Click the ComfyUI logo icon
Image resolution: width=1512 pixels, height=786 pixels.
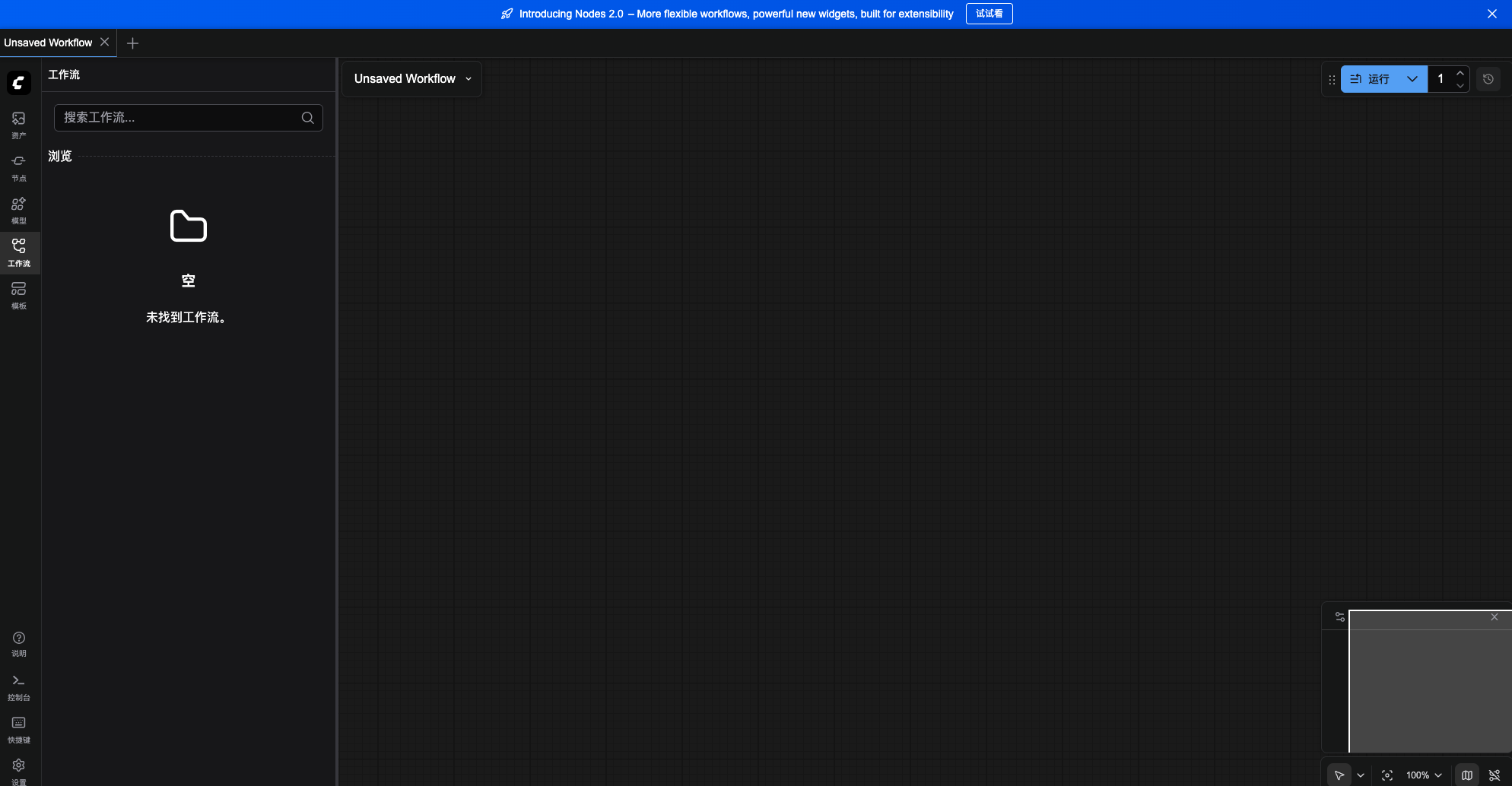point(19,82)
